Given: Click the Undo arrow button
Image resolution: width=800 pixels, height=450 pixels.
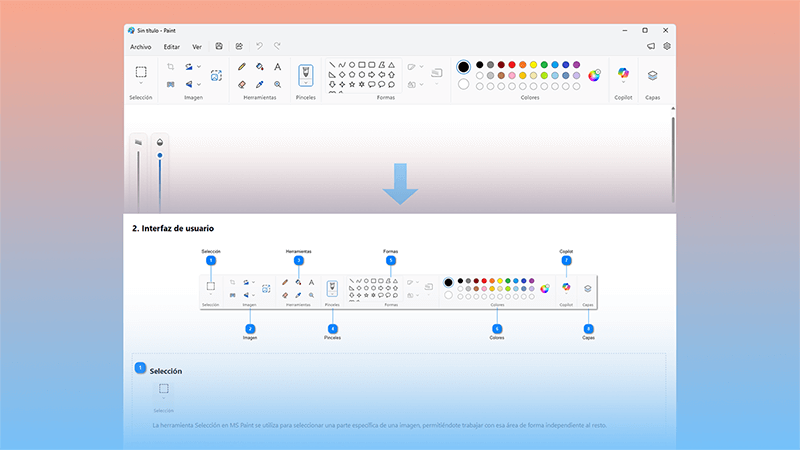Looking at the screenshot, I should pos(259,46).
